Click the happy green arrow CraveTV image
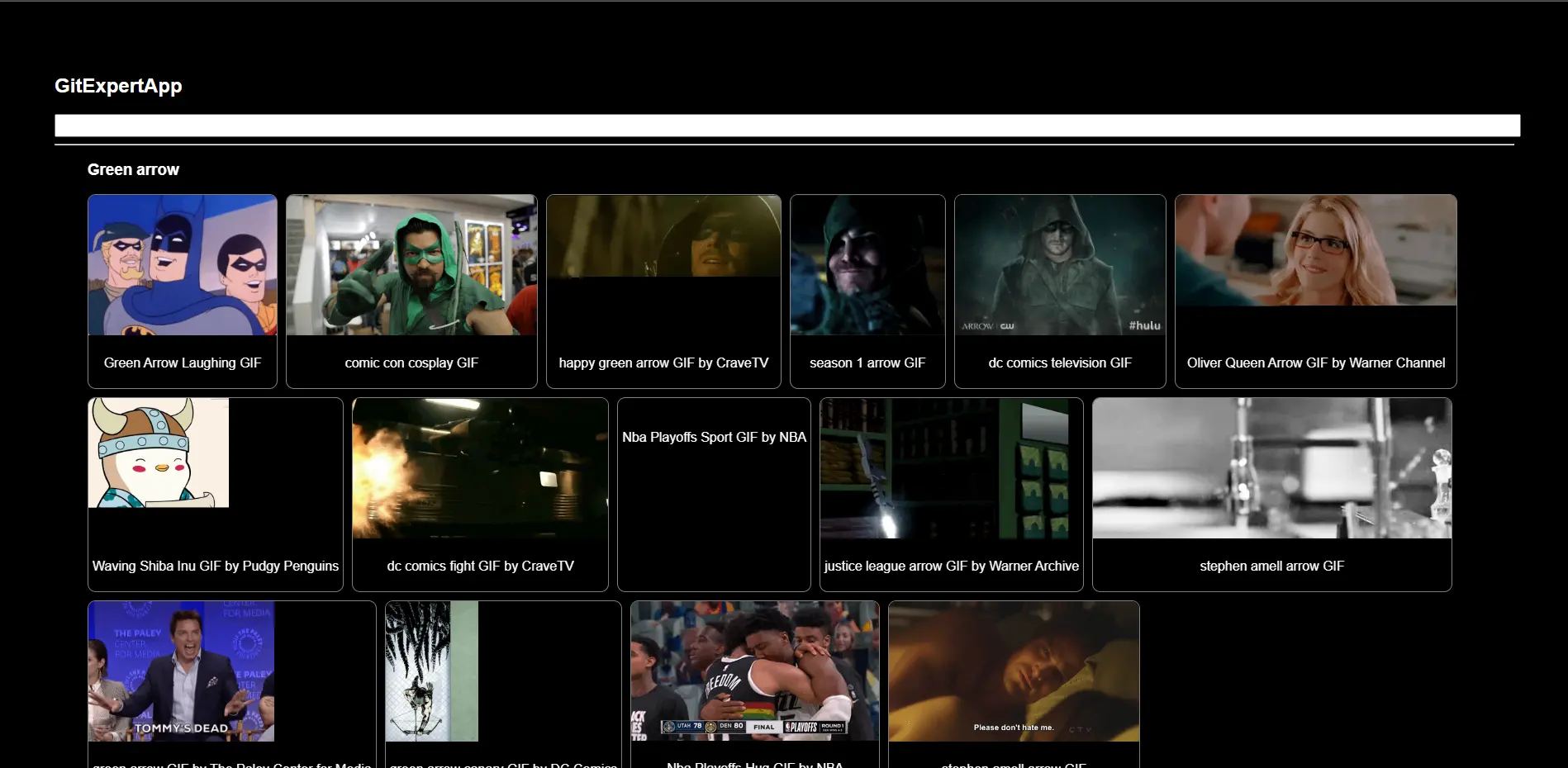 pyautogui.click(x=663, y=236)
